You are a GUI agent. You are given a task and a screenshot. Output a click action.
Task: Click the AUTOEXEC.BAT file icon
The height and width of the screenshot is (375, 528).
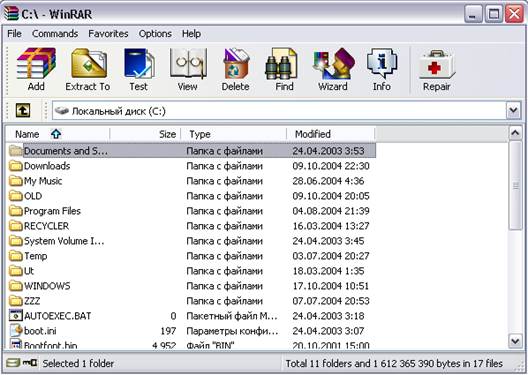coord(15,316)
